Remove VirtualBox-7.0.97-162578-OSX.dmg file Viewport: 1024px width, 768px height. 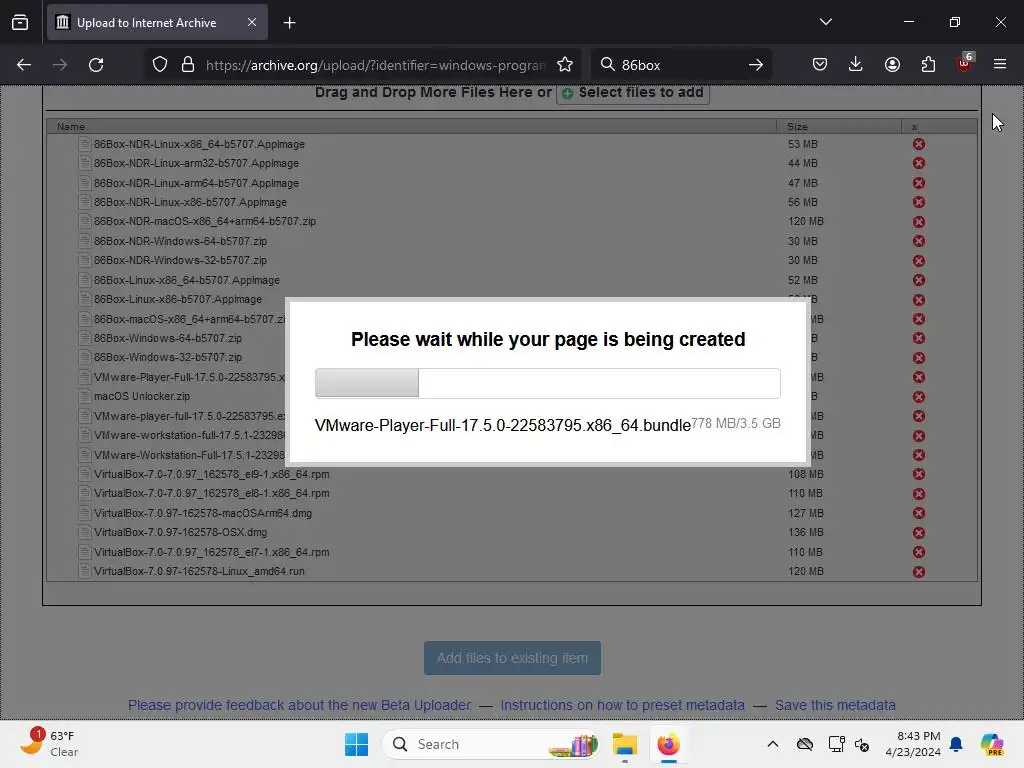[918, 532]
